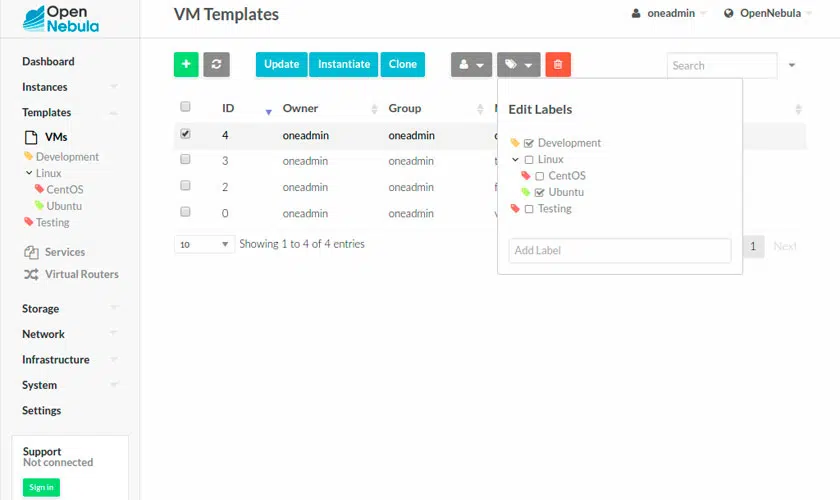Viewport: 840px width, 500px height.
Task: Click the Services icon in sidebar
Action: [31, 252]
